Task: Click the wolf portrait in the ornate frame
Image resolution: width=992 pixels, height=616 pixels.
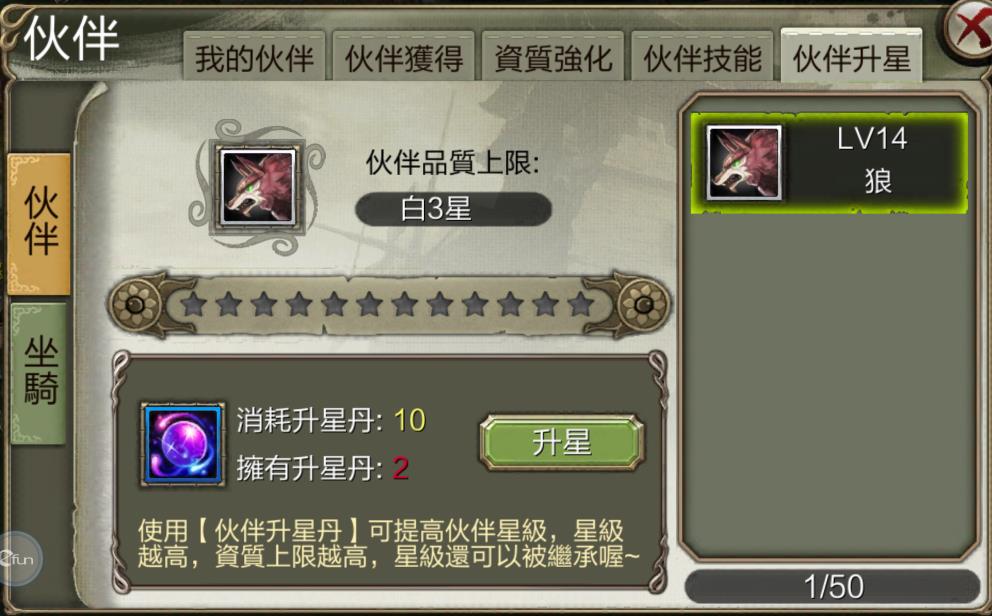Action: coord(257,187)
